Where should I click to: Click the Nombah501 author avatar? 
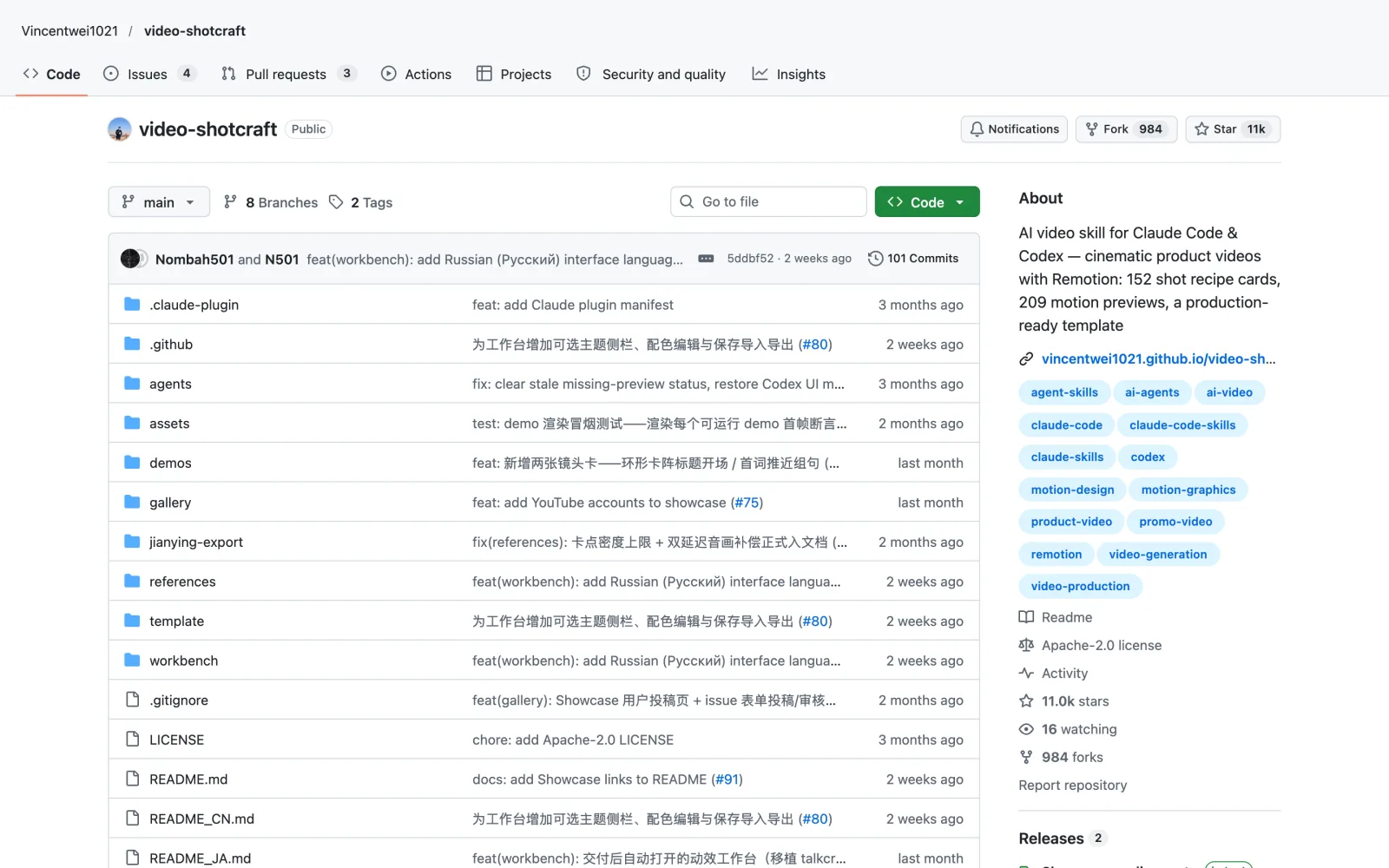click(130, 259)
